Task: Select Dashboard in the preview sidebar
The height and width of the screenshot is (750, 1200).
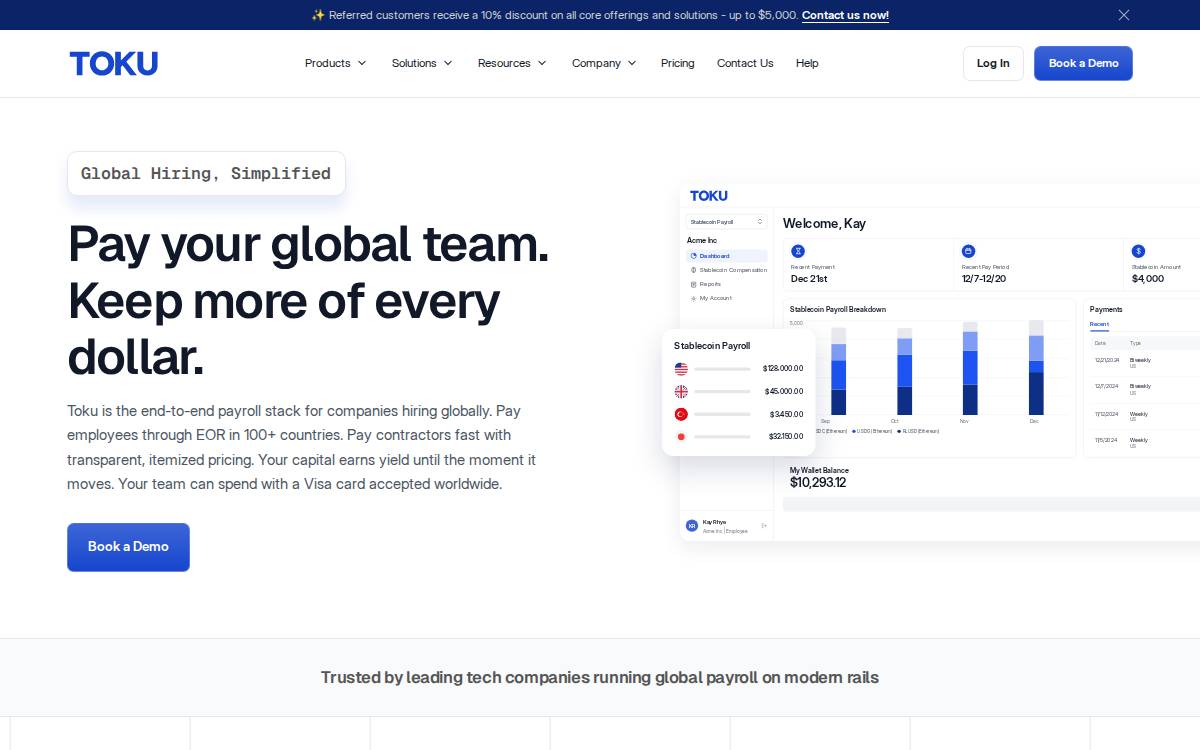Action: (727, 256)
